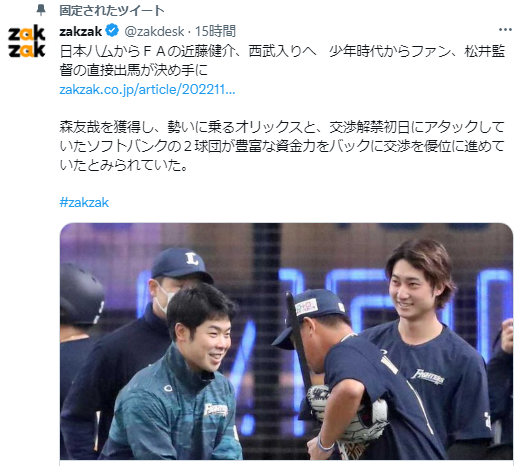Viewport: 527px width, 466px height.
Task: Open the #zakzak hashtag
Action: (x=84, y=202)
